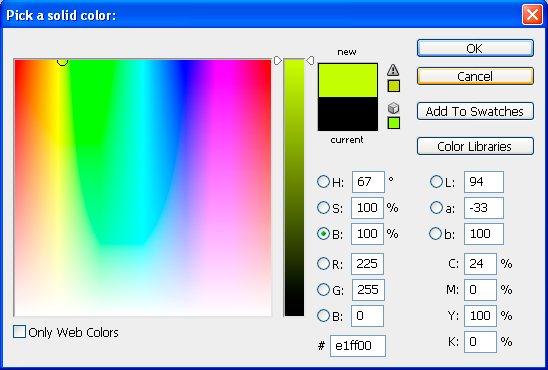Image resolution: width=548 pixels, height=370 pixels.
Task: Select the Lab a radio button
Action: tap(436, 208)
